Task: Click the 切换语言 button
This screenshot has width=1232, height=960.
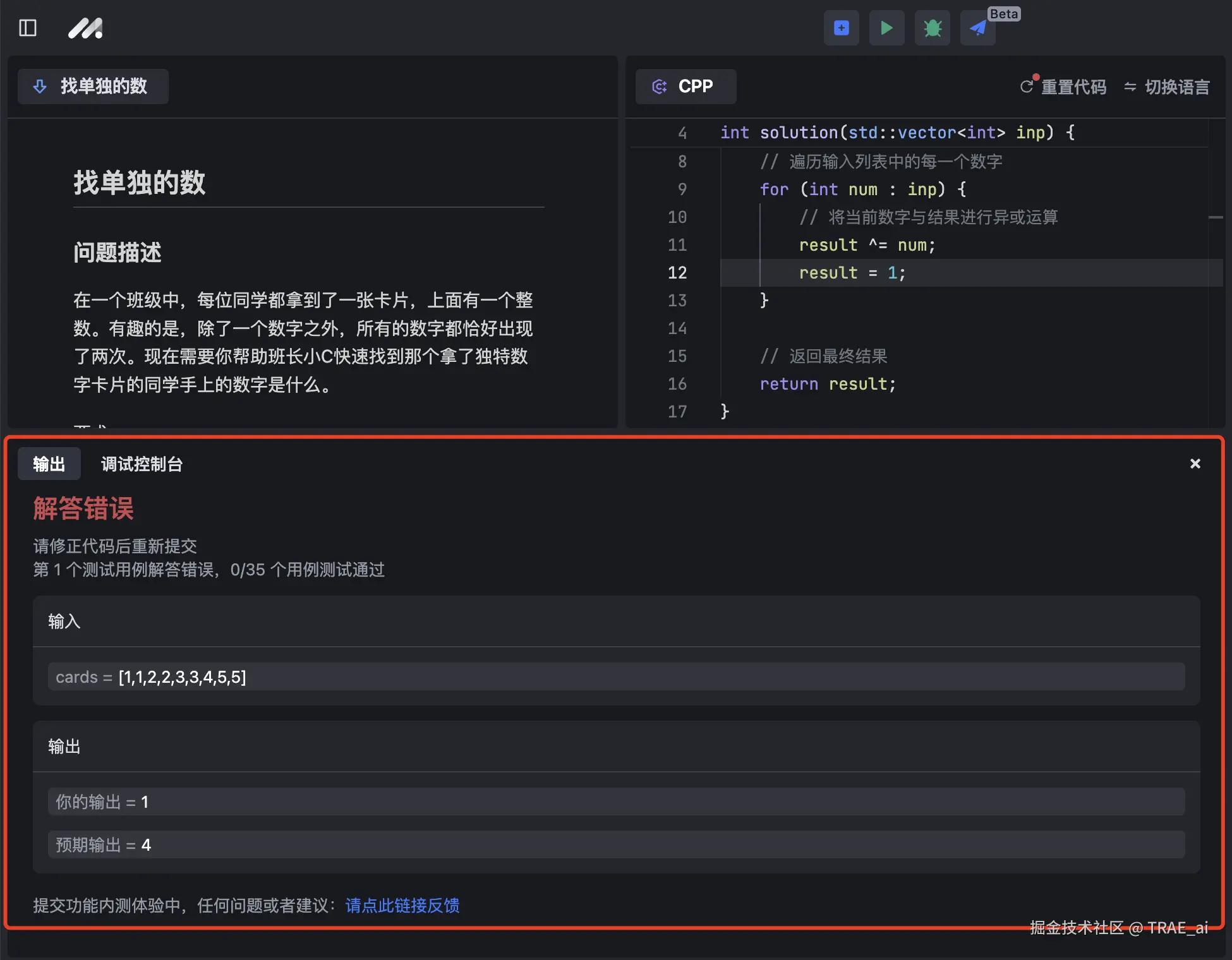Action: pos(1177,87)
